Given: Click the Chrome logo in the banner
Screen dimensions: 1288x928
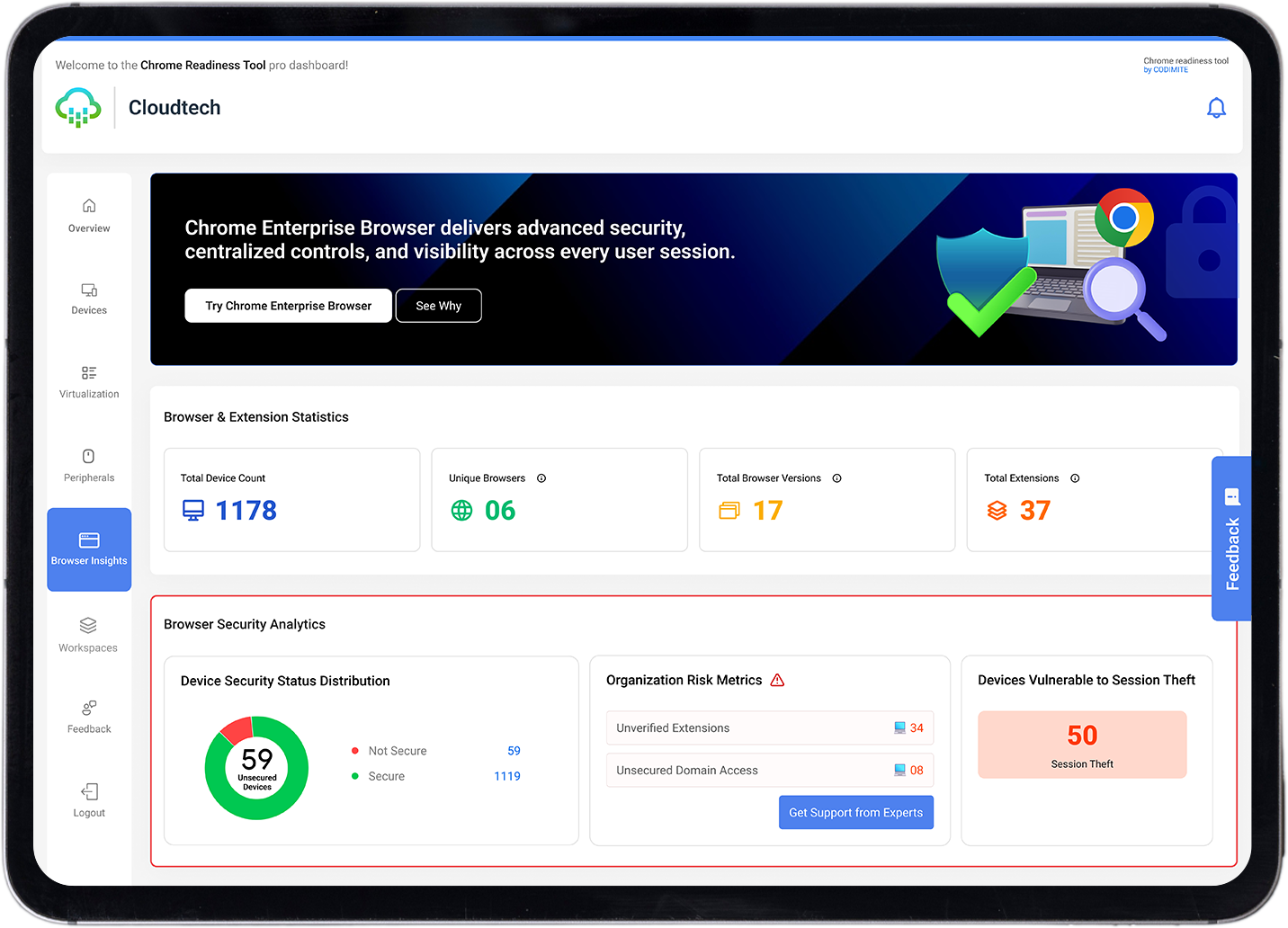Looking at the screenshot, I should coord(1124,218).
